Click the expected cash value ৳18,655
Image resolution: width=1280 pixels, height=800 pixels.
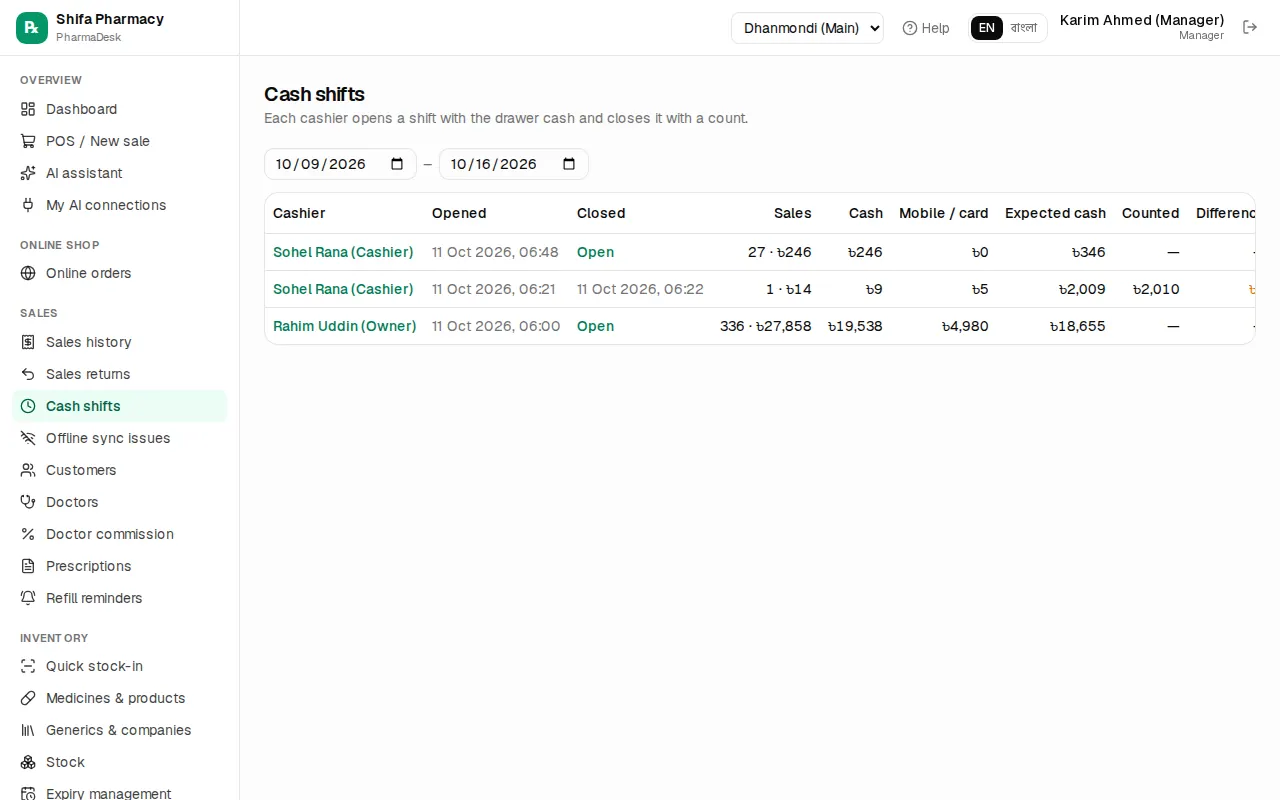click(x=1078, y=326)
